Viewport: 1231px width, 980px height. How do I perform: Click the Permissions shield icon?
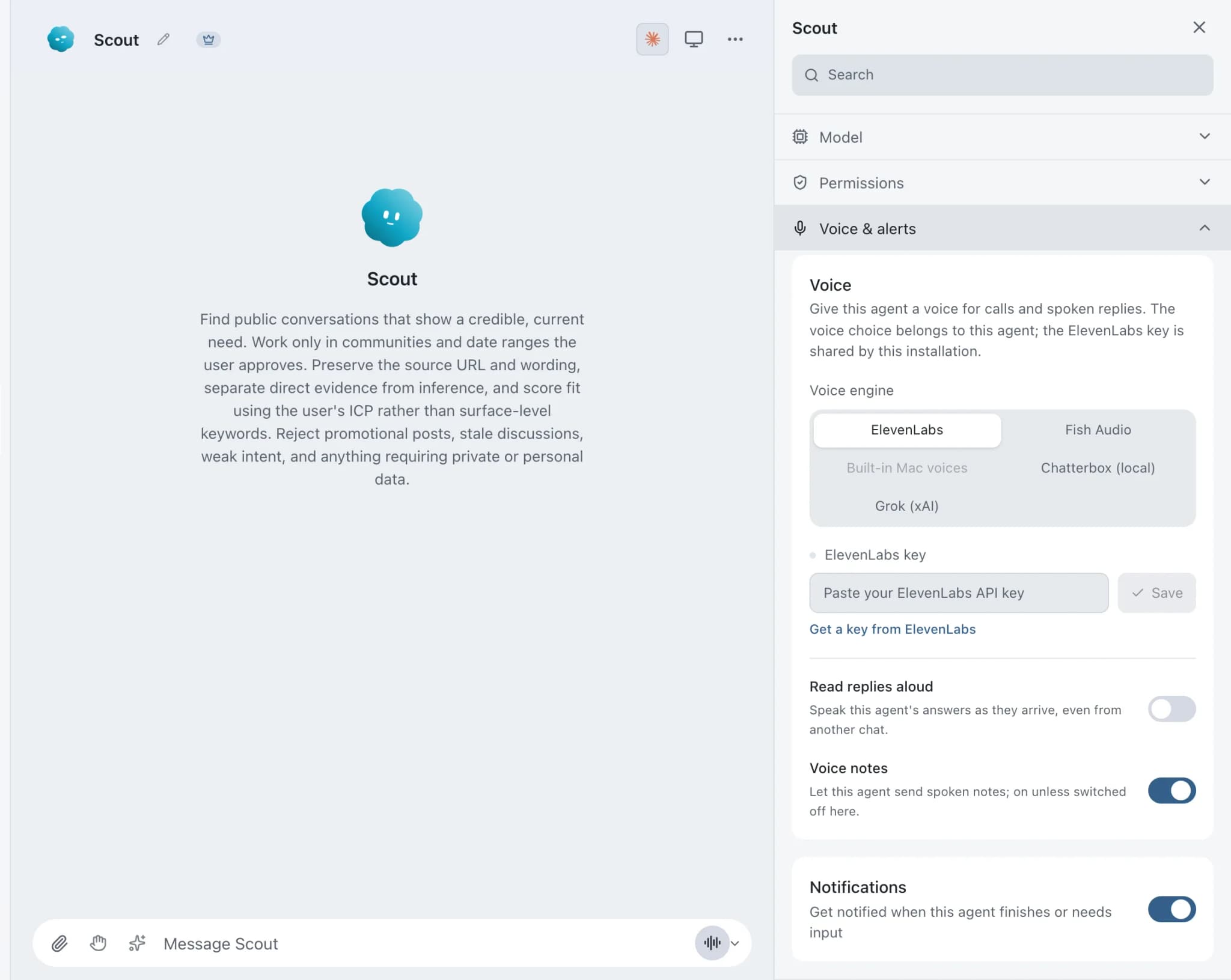tap(800, 183)
